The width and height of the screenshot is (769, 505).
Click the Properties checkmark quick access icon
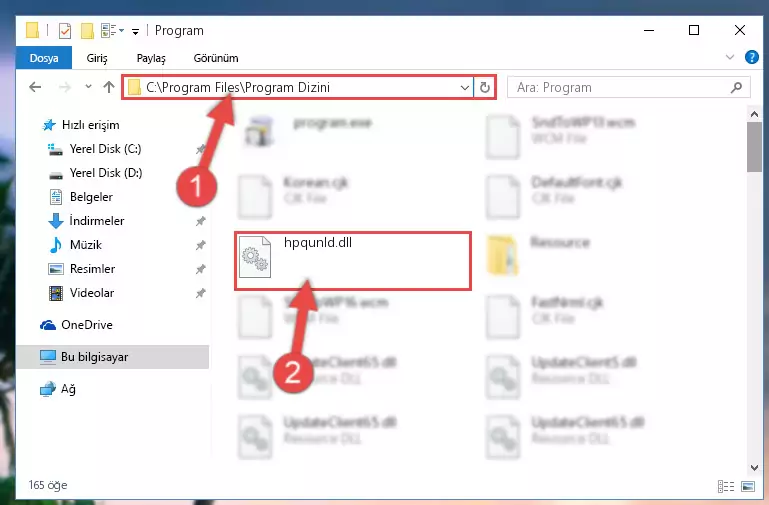tap(65, 31)
